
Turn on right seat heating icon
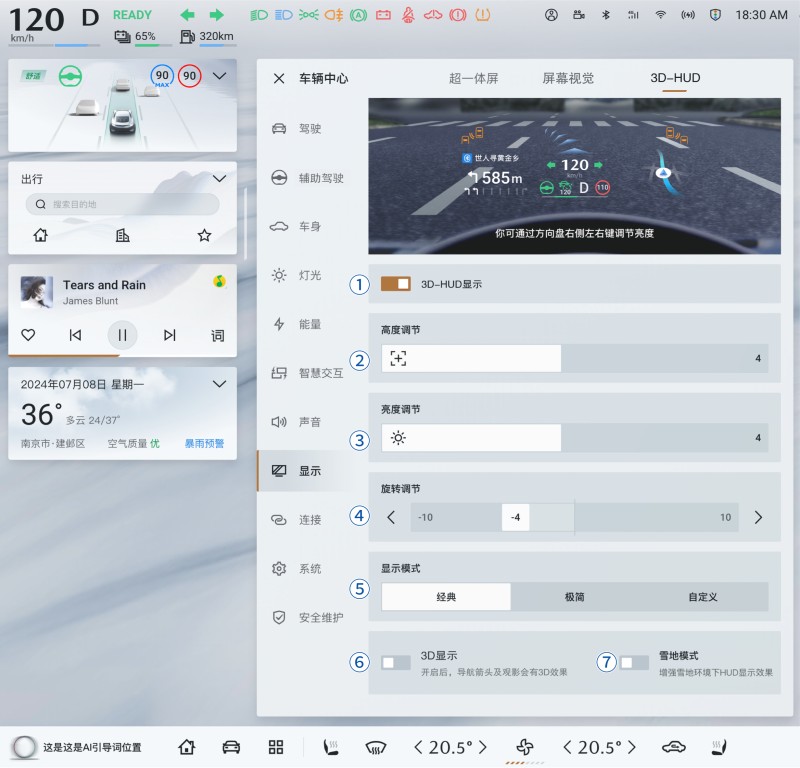click(719, 748)
